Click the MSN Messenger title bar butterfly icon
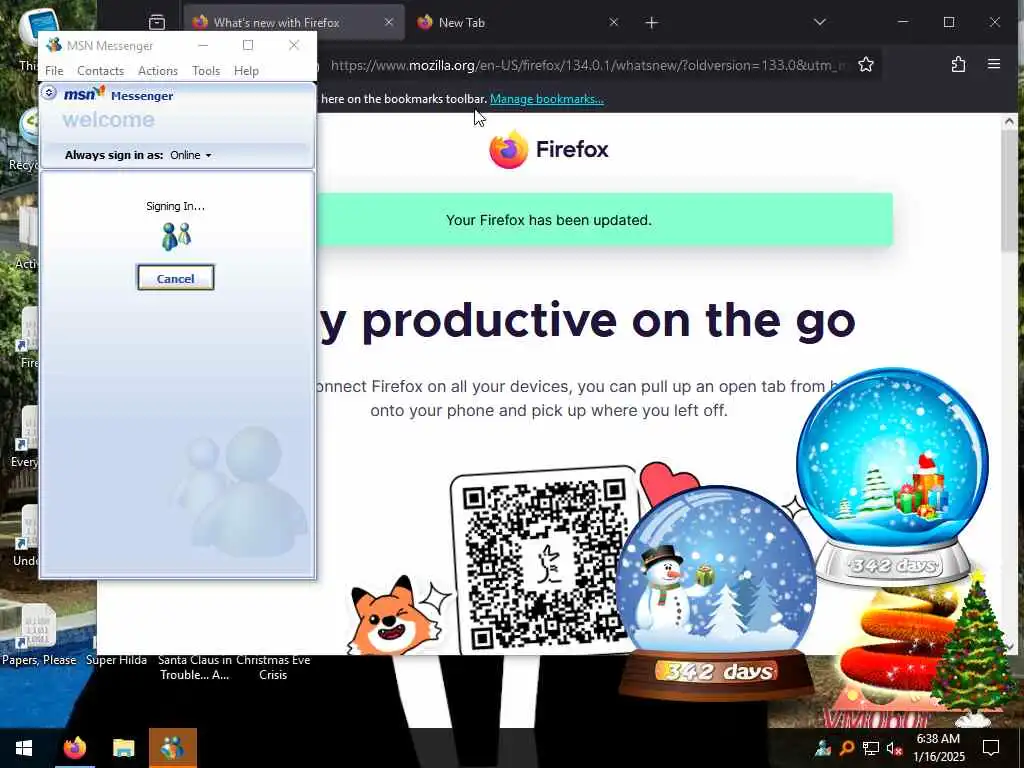 [54, 45]
